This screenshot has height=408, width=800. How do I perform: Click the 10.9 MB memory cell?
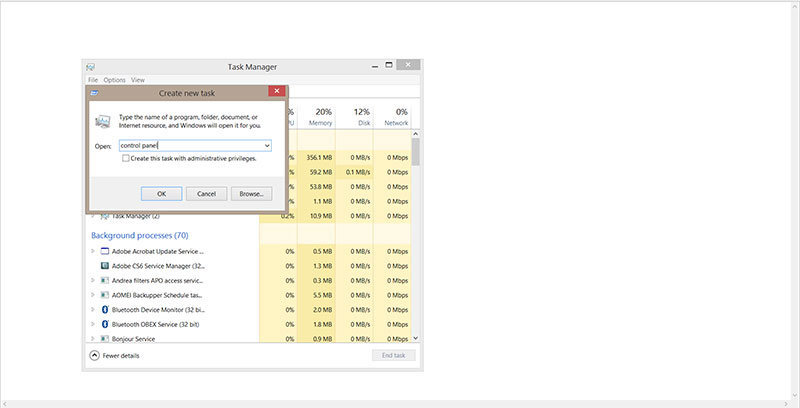point(316,216)
